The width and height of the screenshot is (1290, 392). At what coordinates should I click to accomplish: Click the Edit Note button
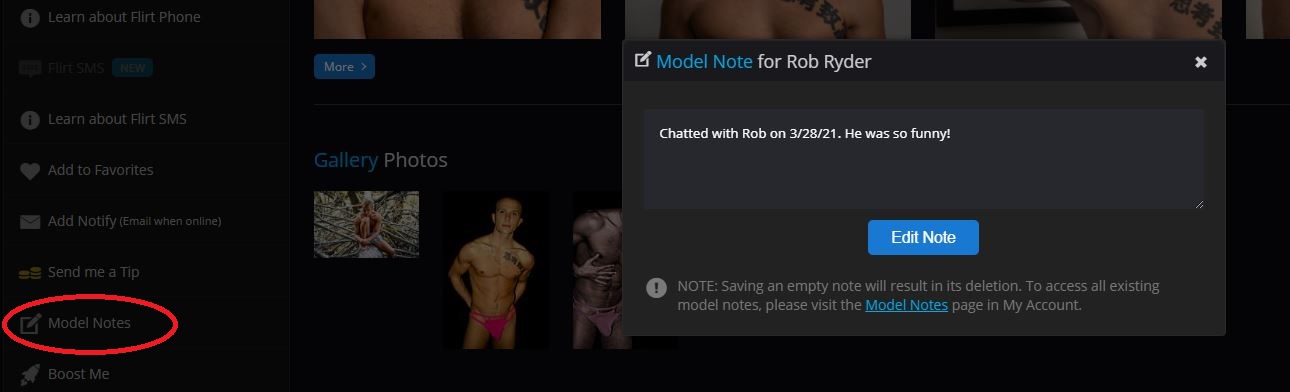pos(923,238)
